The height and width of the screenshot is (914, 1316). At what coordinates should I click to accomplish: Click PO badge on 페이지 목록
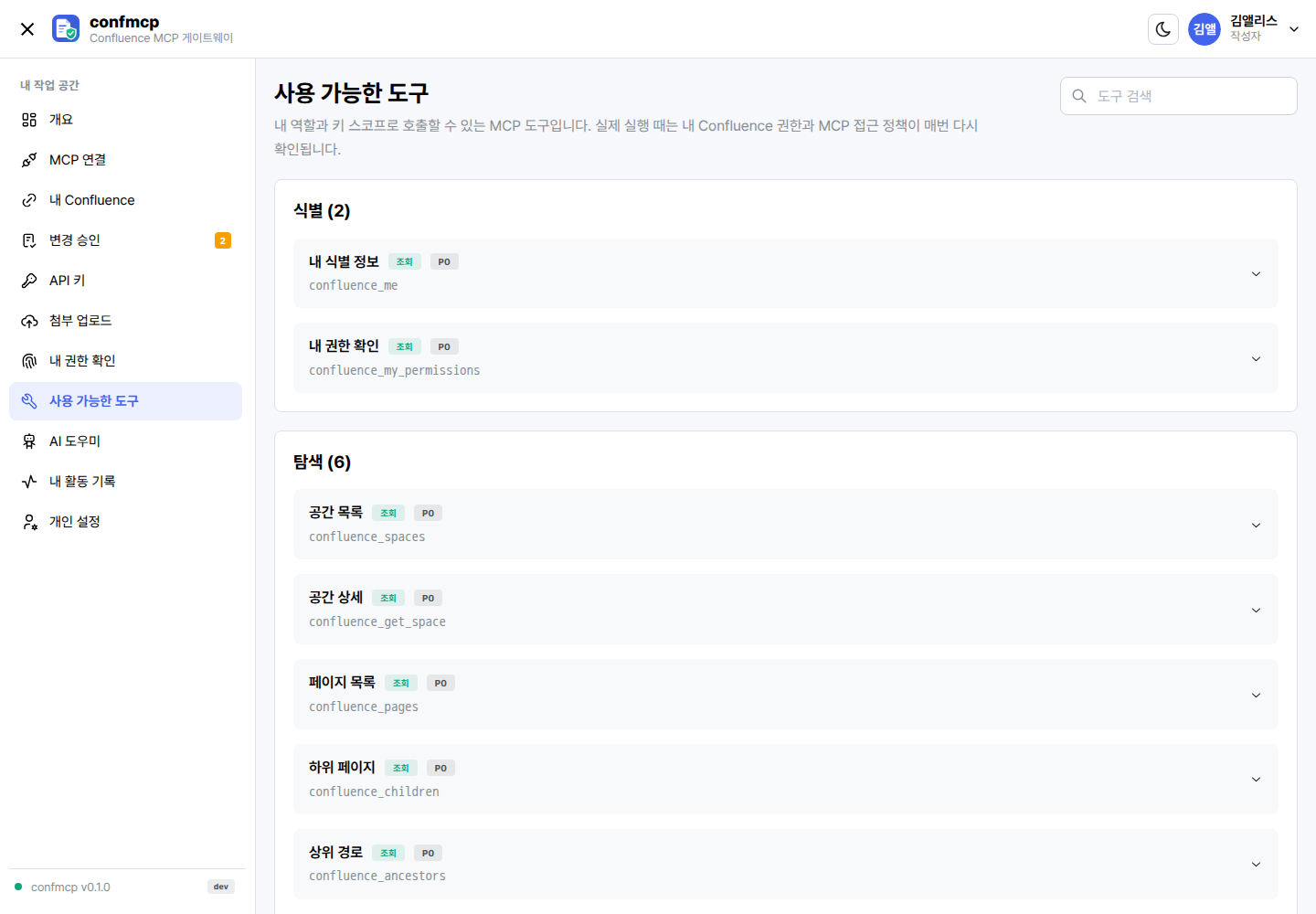[440, 683]
